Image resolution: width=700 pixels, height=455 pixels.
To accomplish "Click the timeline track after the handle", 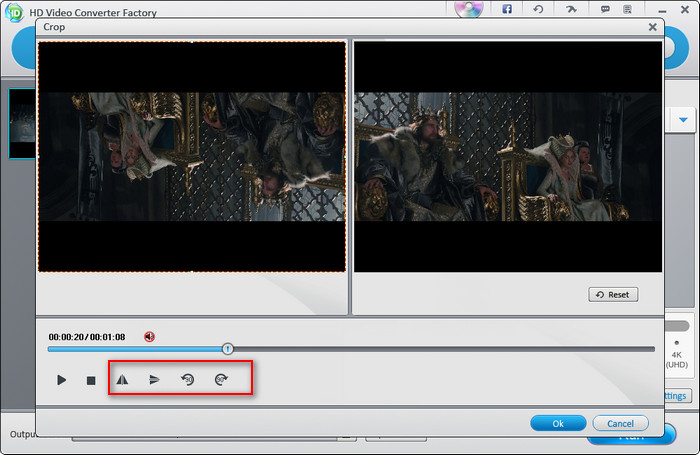I will pos(444,349).
